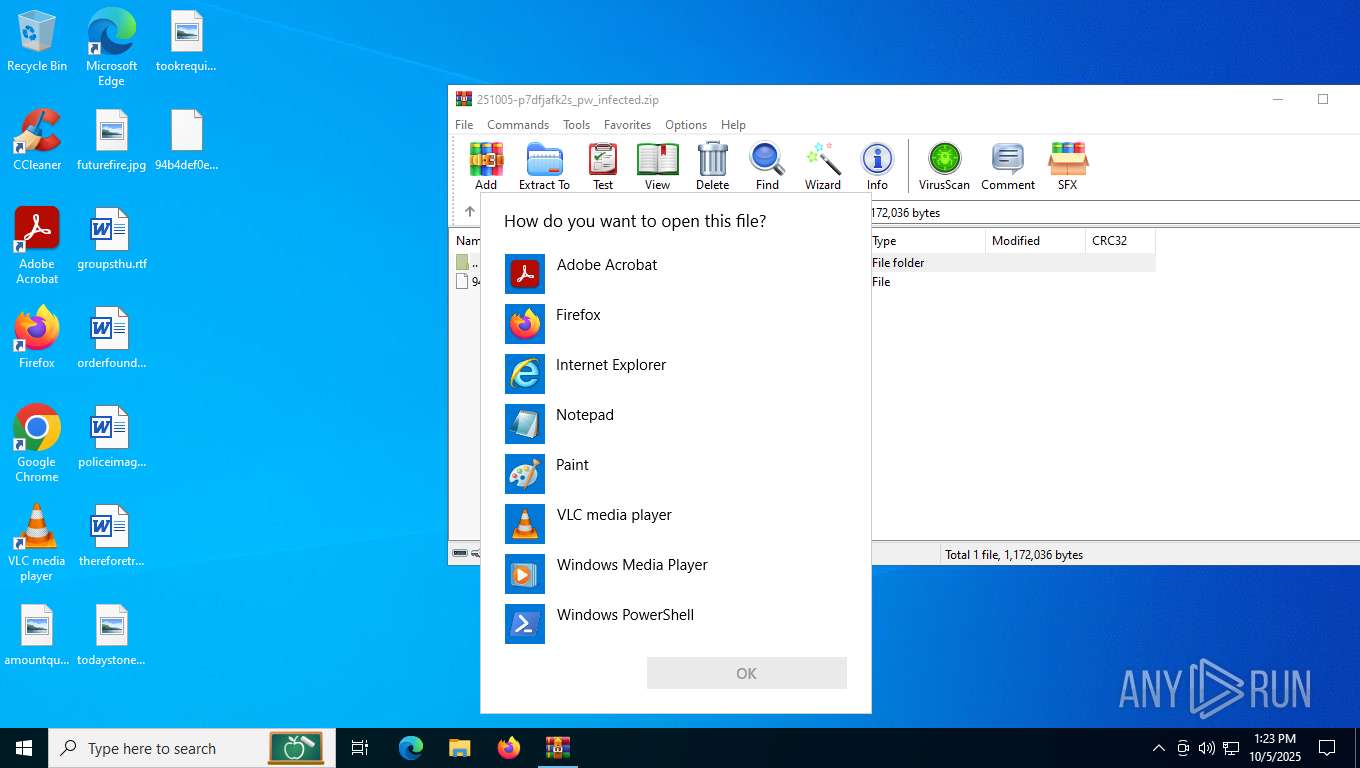Open Microsoft Edge from the taskbar
1360x768 pixels.
[411, 748]
